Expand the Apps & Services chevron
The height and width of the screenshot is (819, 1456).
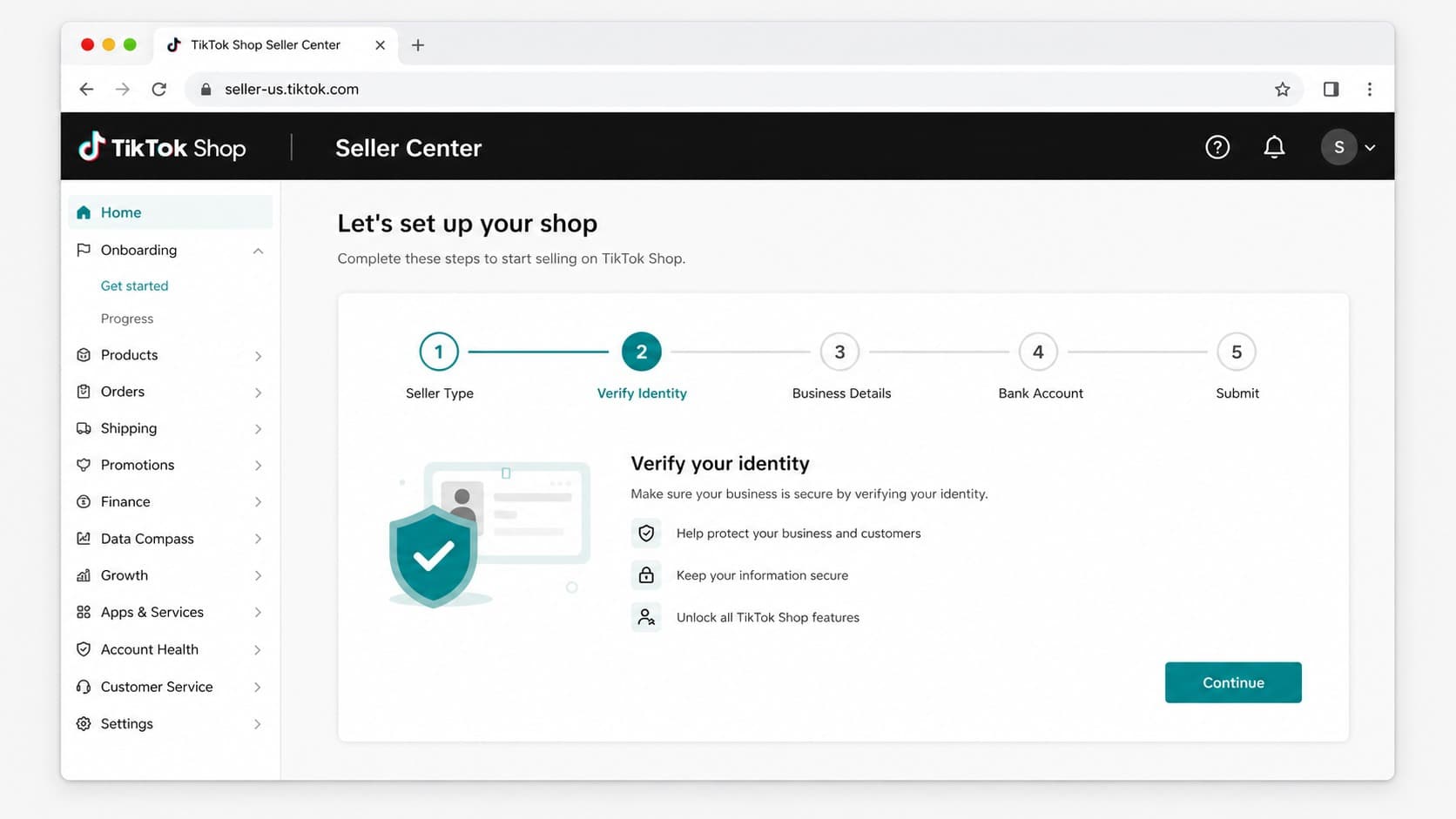pyautogui.click(x=258, y=613)
